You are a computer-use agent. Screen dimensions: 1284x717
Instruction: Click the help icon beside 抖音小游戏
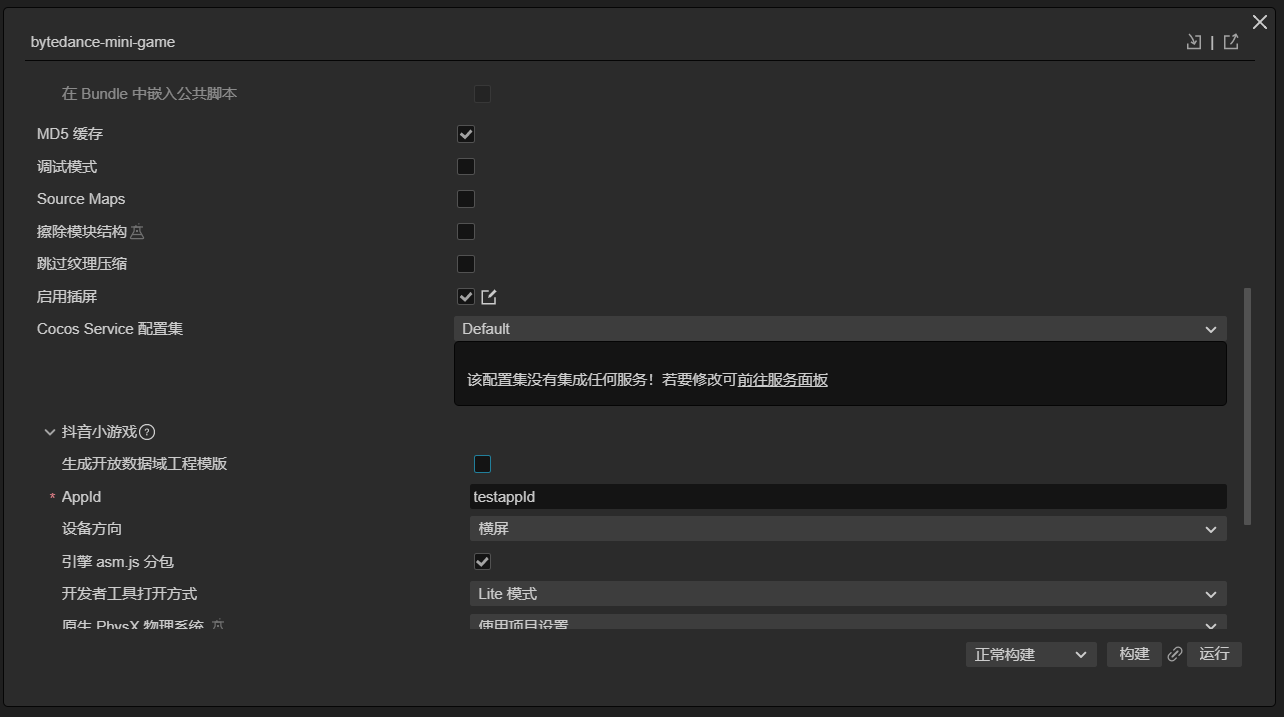click(147, 432)
